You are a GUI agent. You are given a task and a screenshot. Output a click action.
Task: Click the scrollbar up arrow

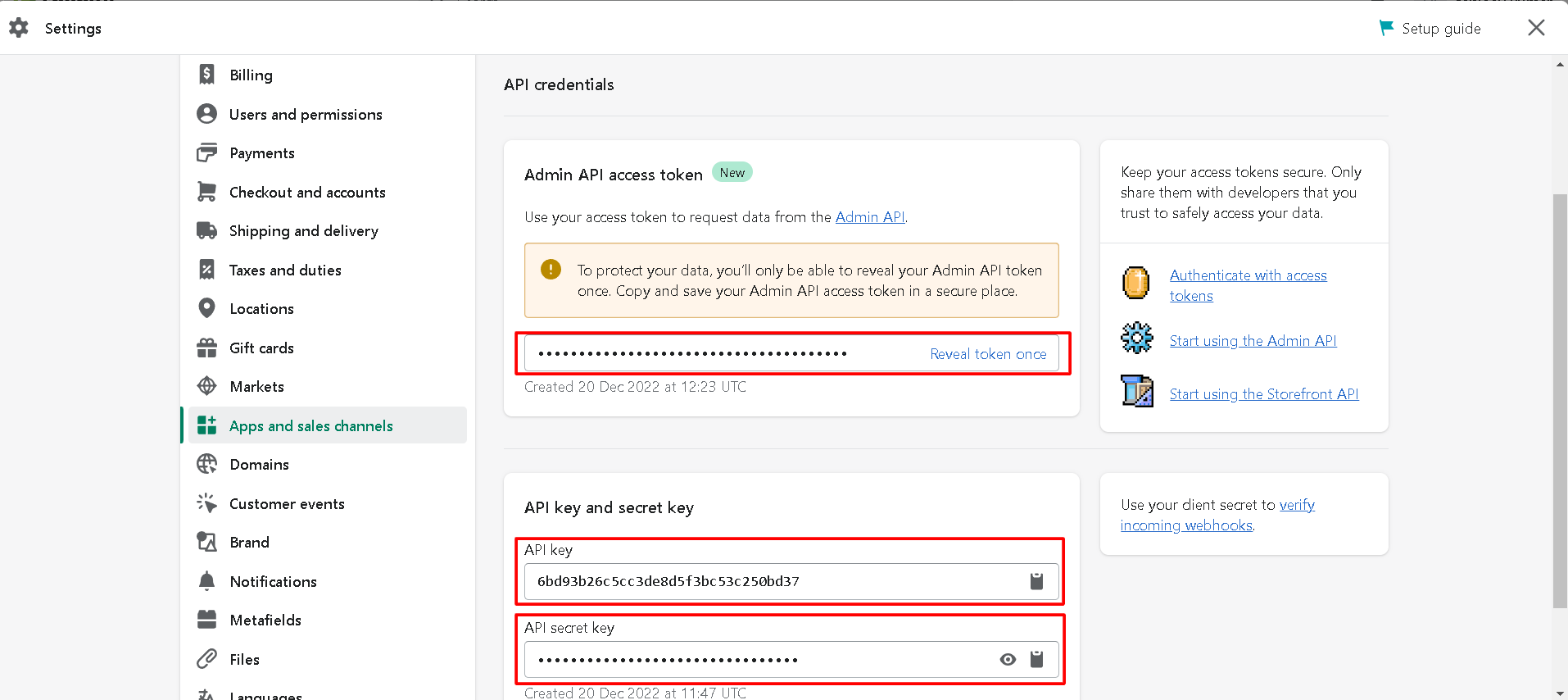point(1560,64)
